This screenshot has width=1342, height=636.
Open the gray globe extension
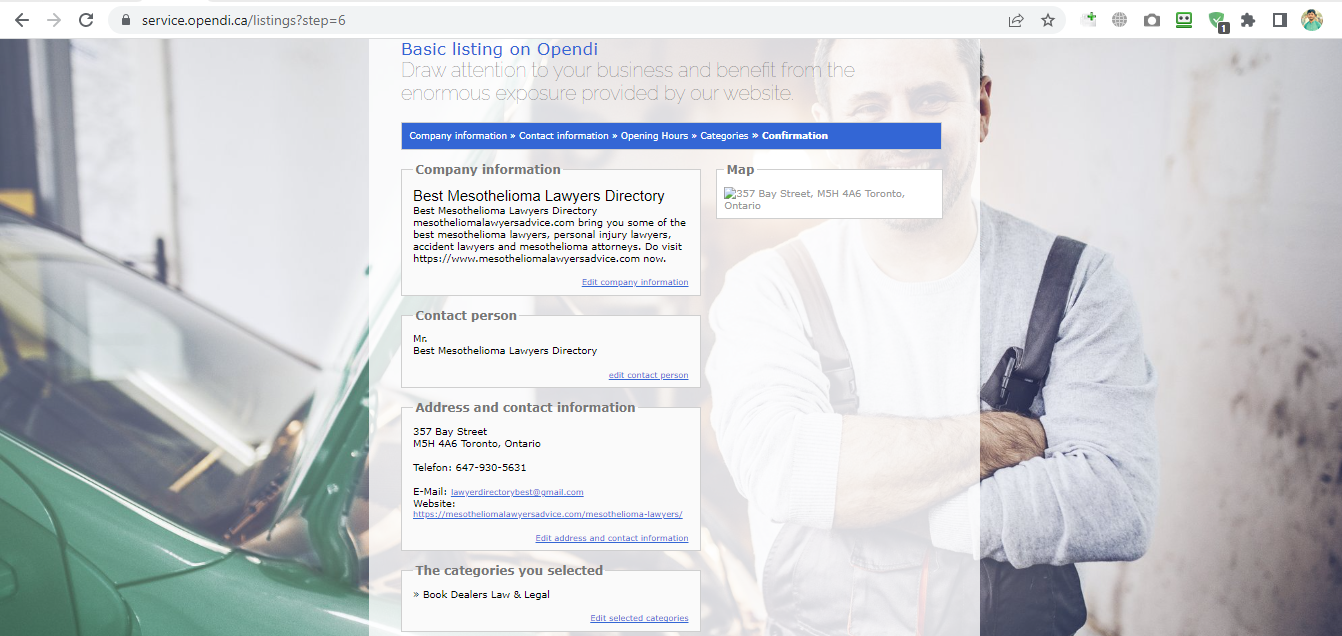1120,20
